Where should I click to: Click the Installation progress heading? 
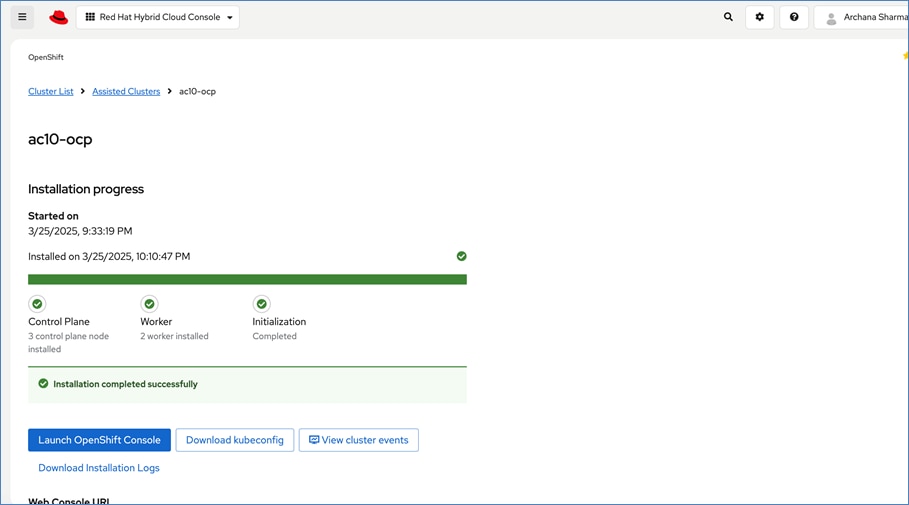coord(86,189)
